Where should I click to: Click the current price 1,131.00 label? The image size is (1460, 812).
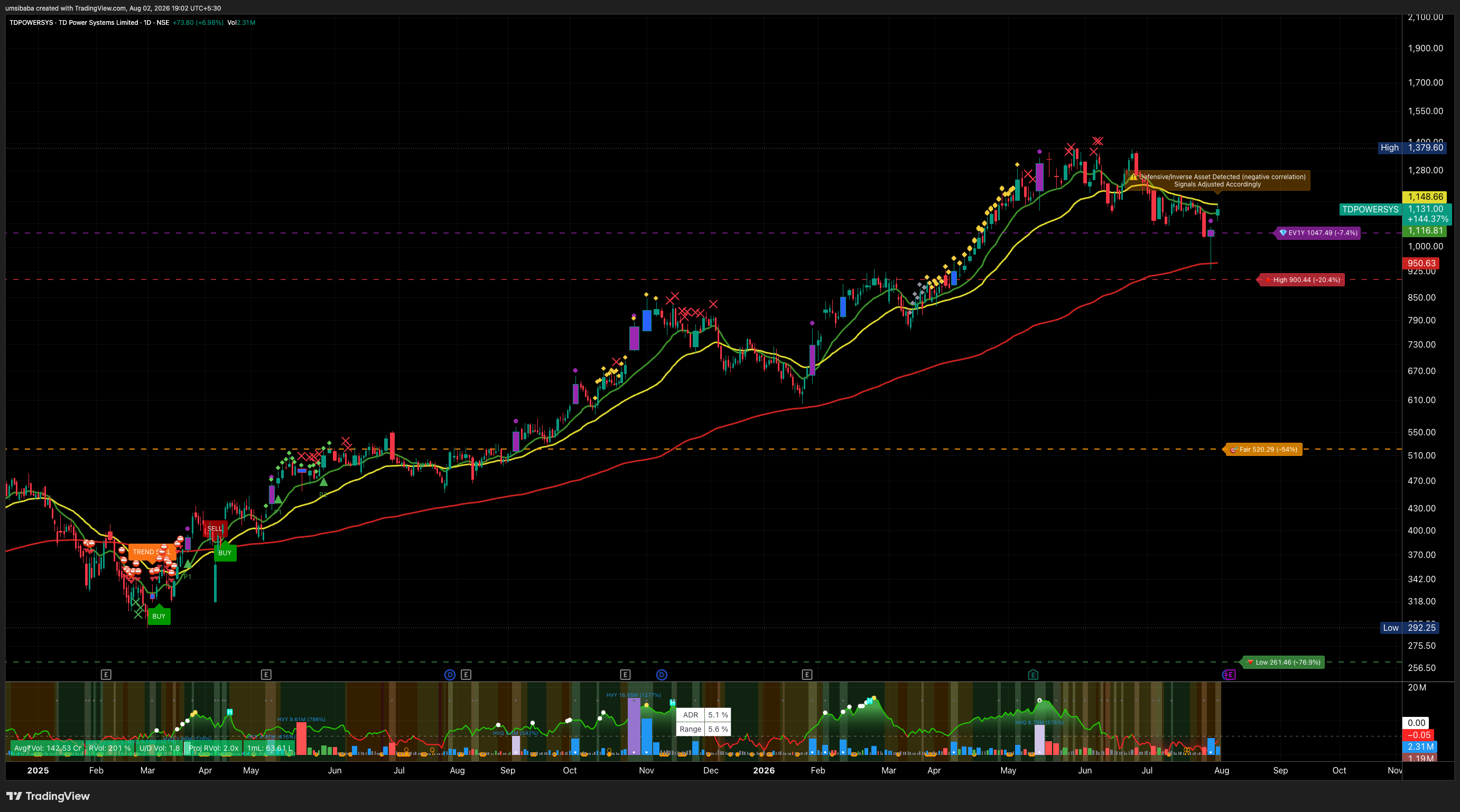[1425, 209]
